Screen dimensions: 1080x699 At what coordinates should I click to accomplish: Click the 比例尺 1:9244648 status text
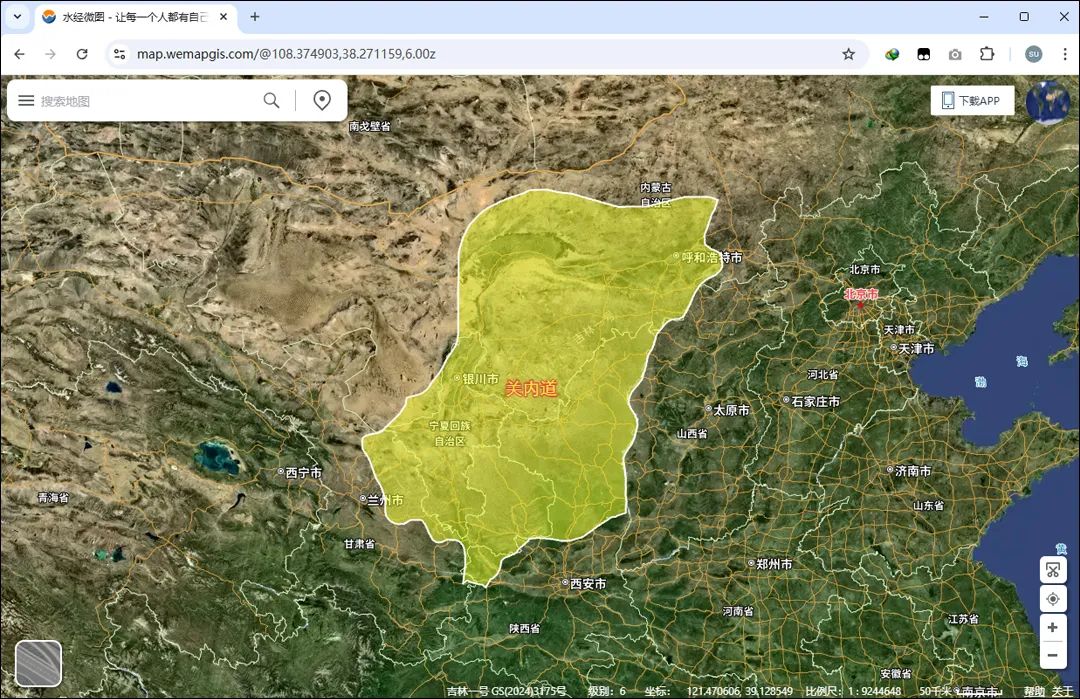[853, 691]
